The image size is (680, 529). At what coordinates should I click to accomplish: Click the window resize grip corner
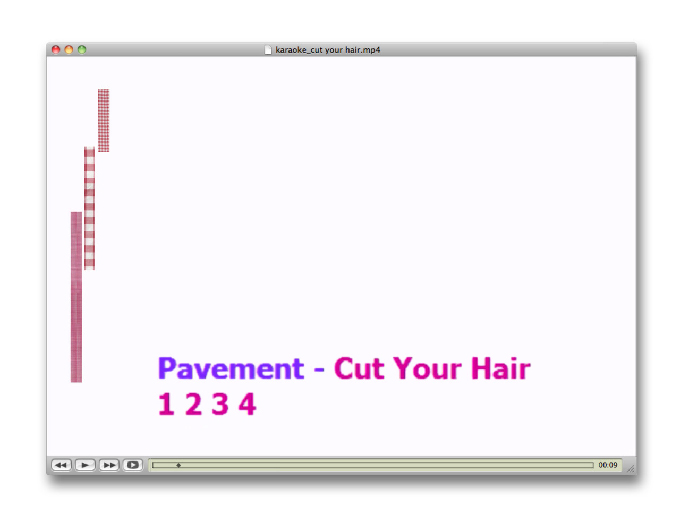[x=631, y=468]
